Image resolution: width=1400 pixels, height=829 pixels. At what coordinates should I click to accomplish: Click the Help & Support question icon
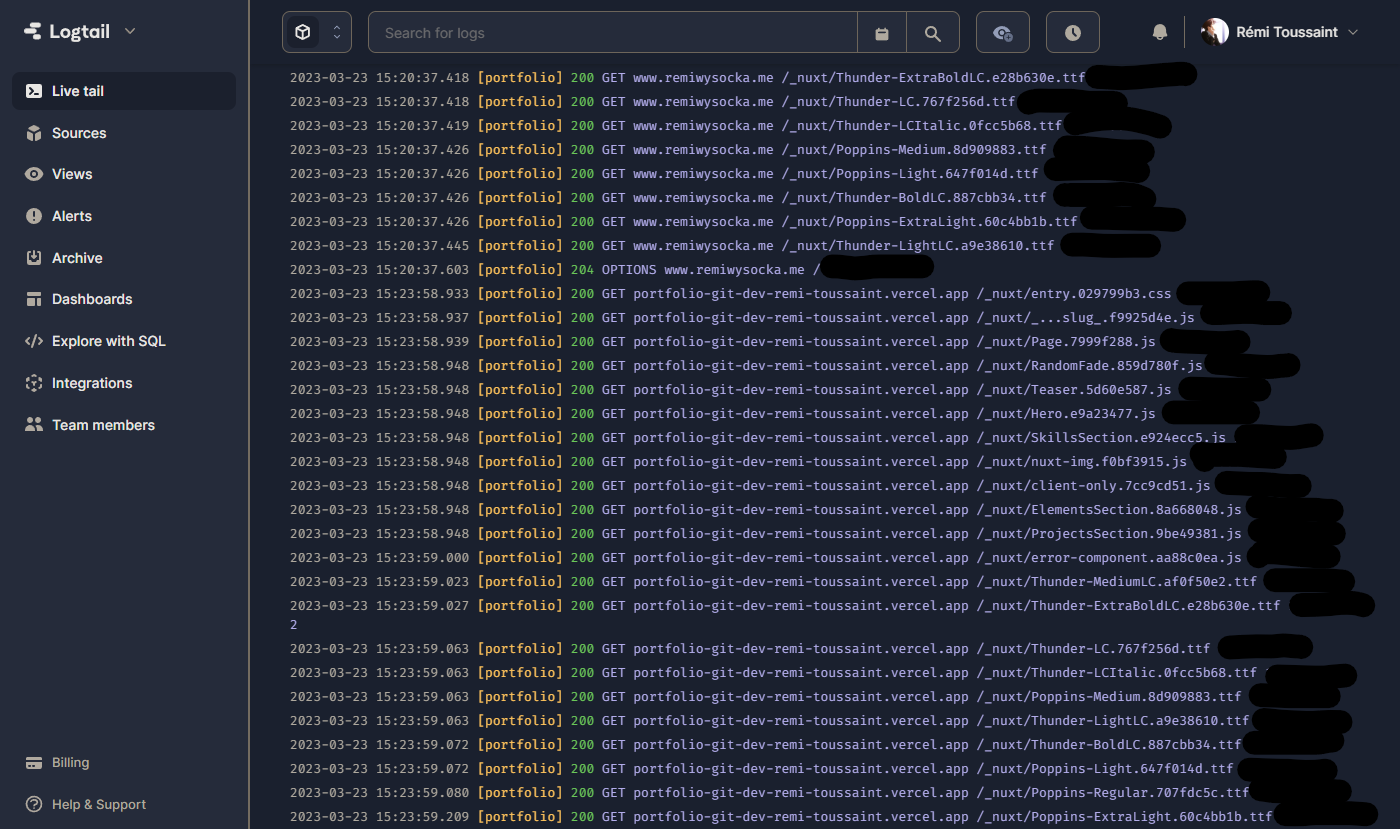tap(34, 805)
